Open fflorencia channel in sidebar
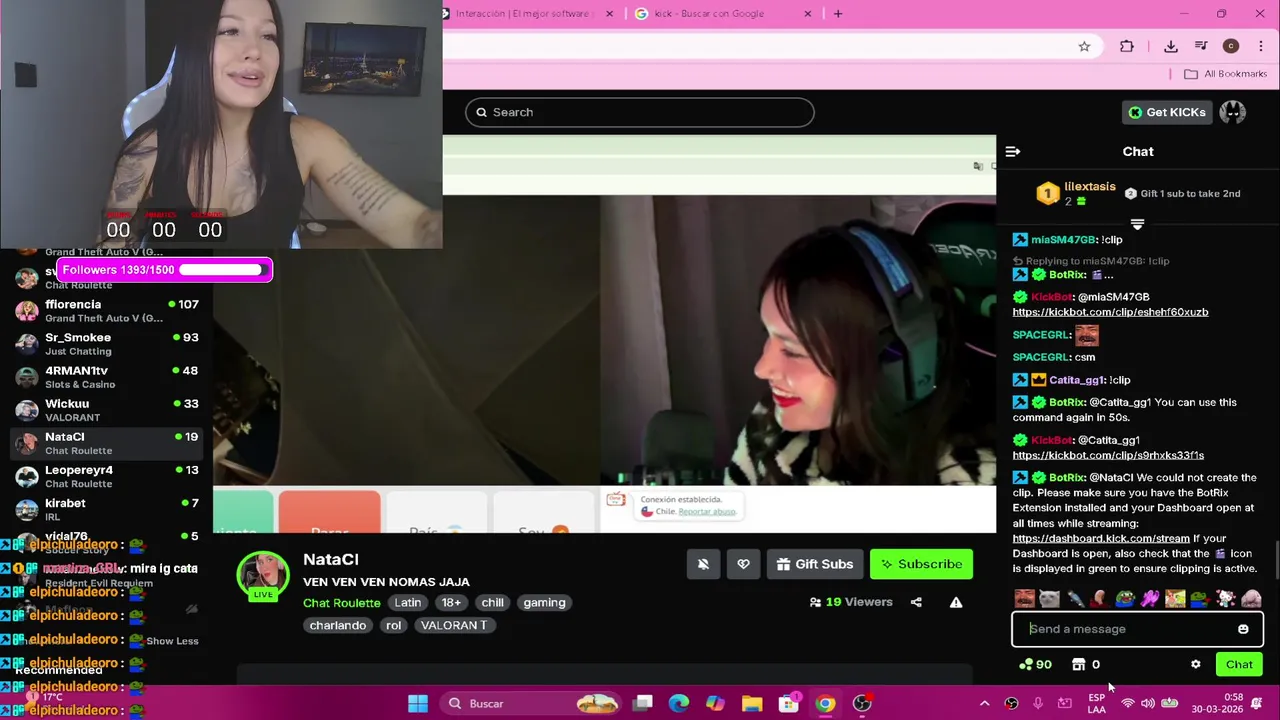1280x720 pixels. coord(107,311)
